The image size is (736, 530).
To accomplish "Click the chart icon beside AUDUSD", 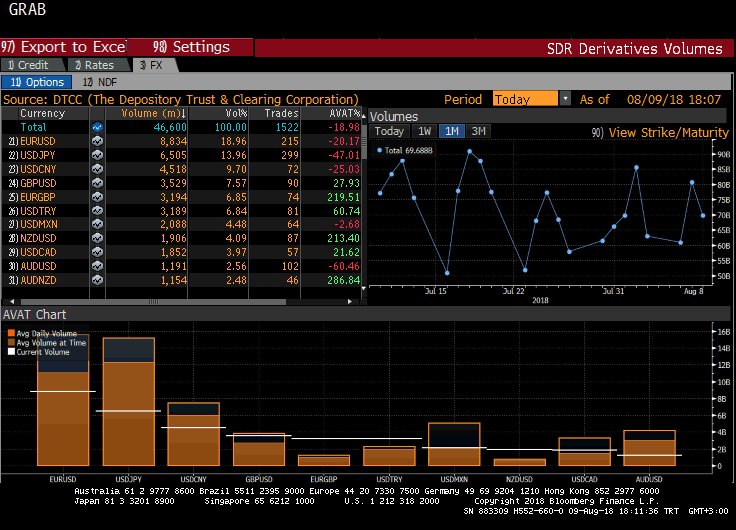I will pyautogui.click(x=97, y=266).
